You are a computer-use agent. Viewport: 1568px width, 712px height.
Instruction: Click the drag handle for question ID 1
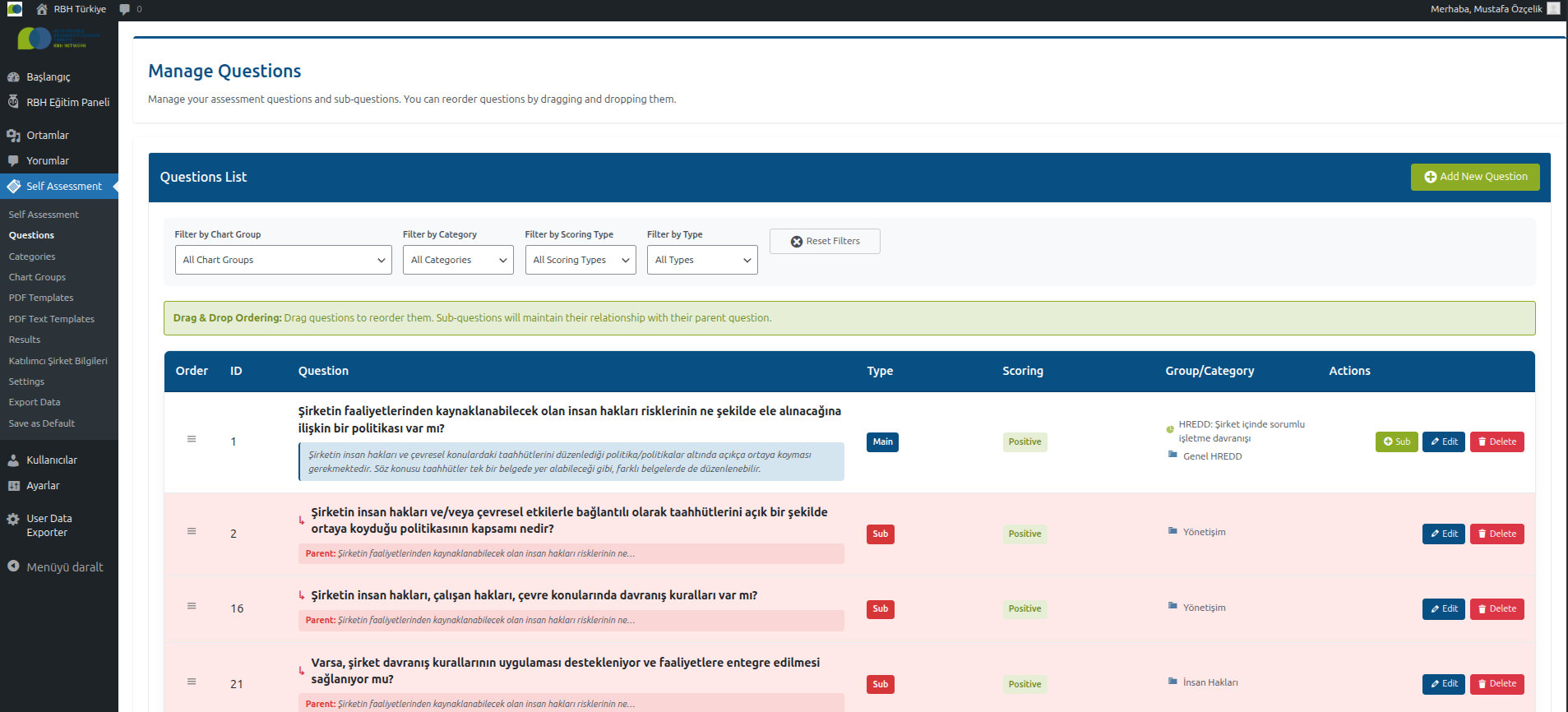click(x=192, y=439)
